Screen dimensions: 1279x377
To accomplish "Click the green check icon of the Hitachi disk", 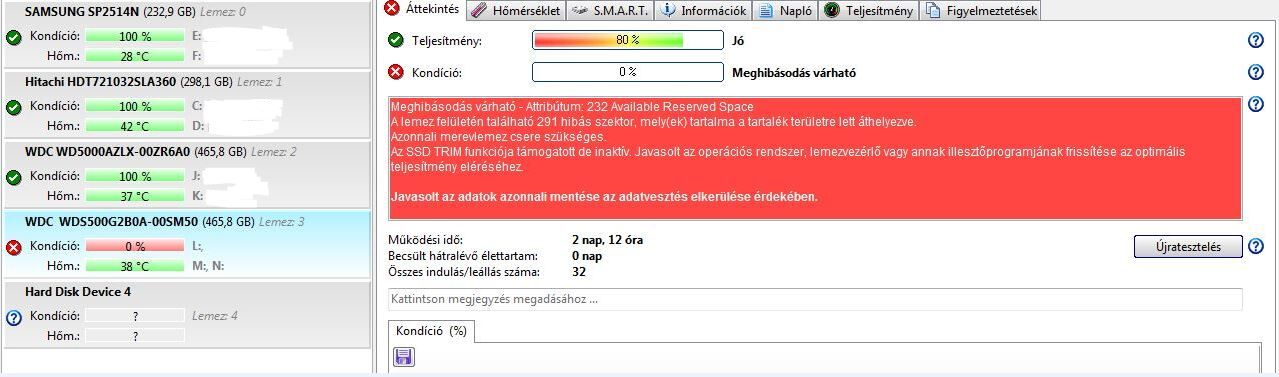I will 14,108.
